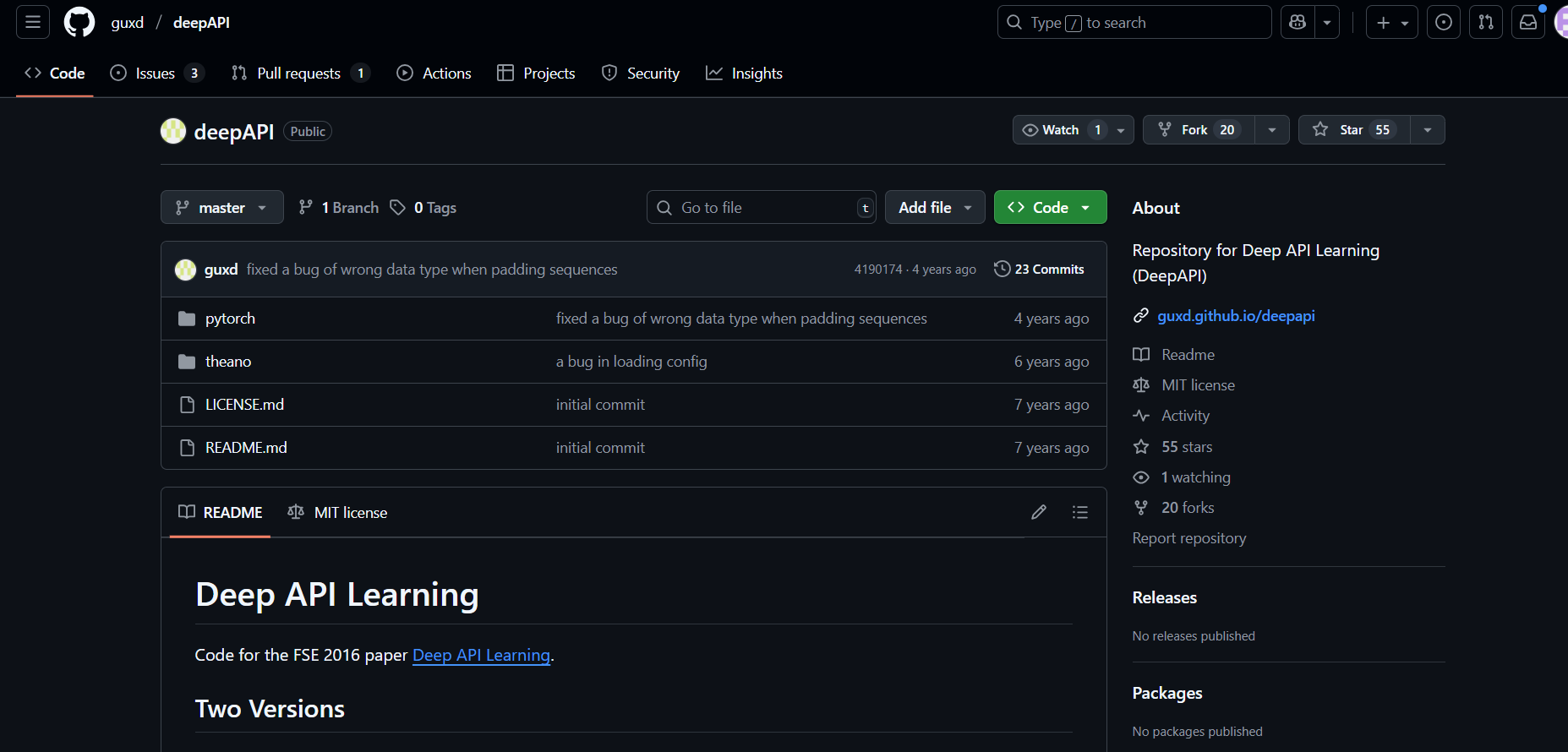Image resolution: width=1568 pixels, height=752 pixels.
Task: Go to the Actions tab
Action: 434,74
